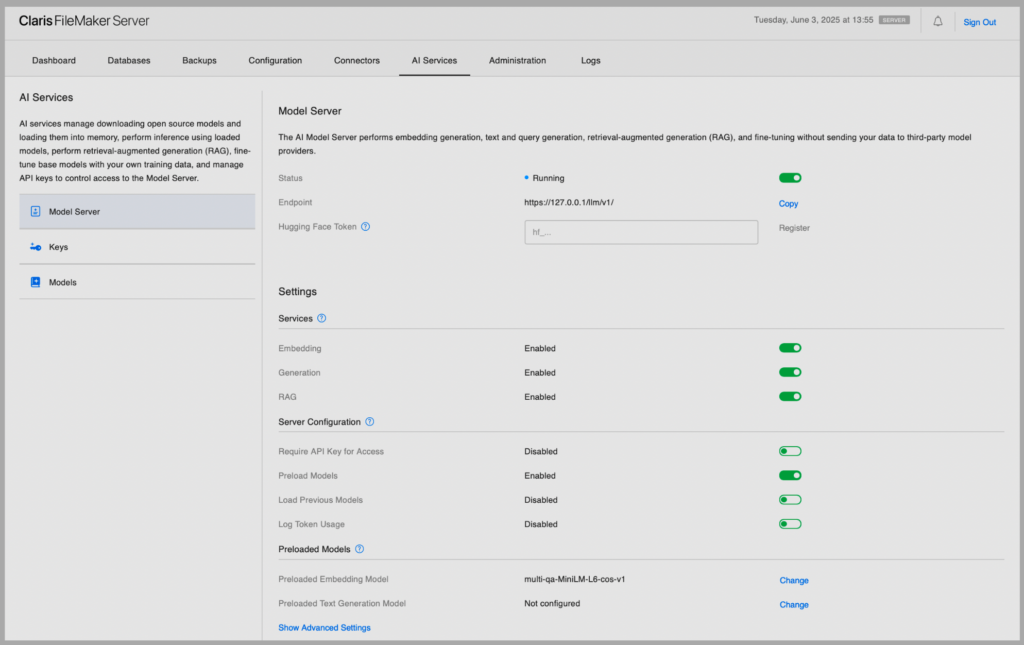Turn off the Preload Models toggle
This screenshot has height=645, width=1024.
[790, 475]
